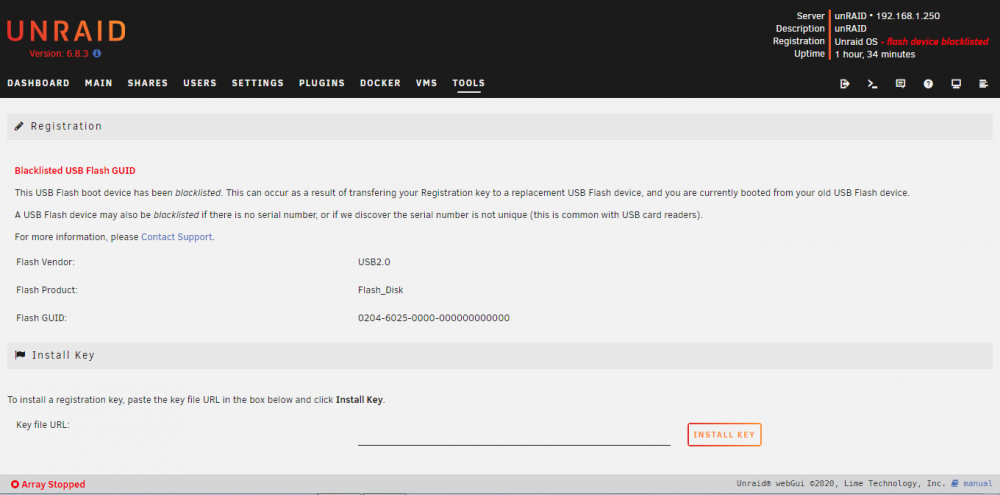The width and height of the screenshot is (1000, 495).
Task: Open the Settings menu
Action: click(258, 84)
